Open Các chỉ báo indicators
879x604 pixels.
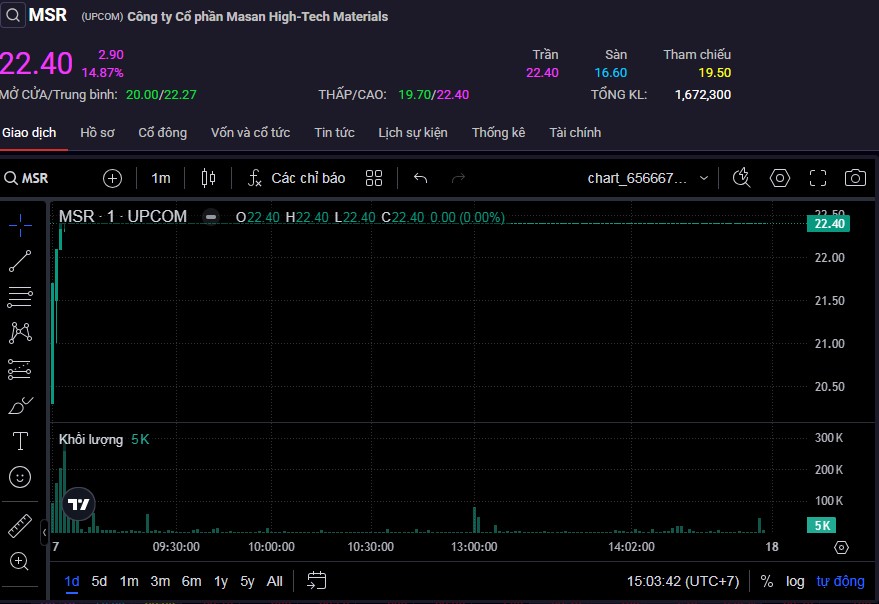click(296, 178)
